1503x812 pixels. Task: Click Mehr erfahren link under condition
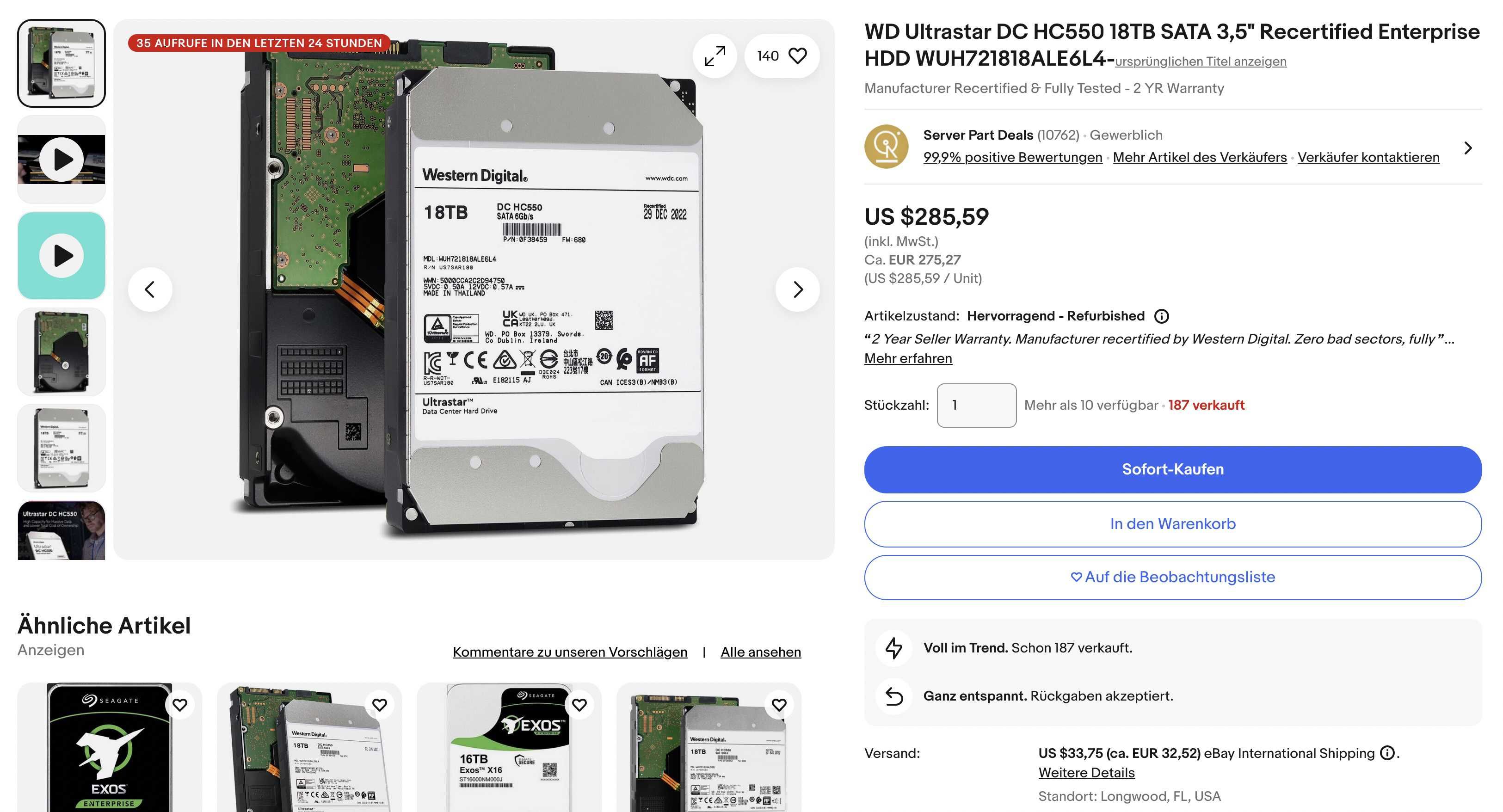(908, 358)
